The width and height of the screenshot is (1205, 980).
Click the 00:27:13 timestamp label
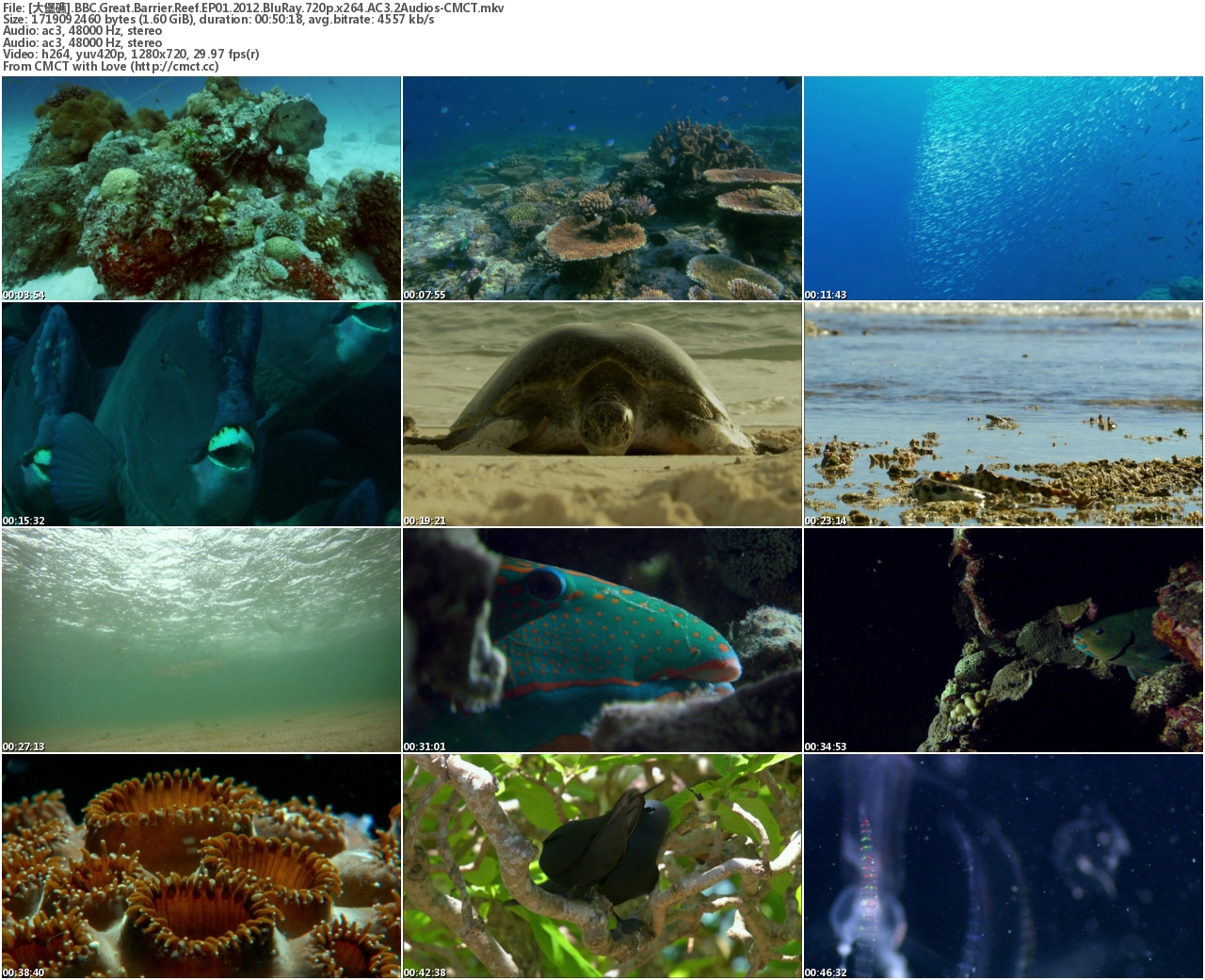[x=24, y=747]
